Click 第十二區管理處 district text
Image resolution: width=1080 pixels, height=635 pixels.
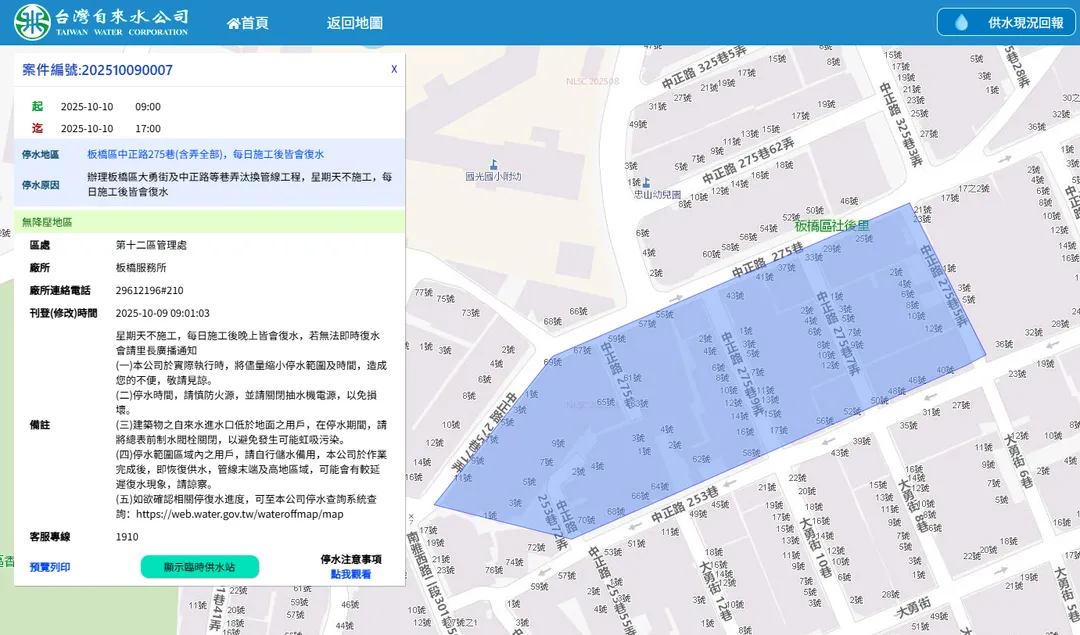click(x=151, y=244)
